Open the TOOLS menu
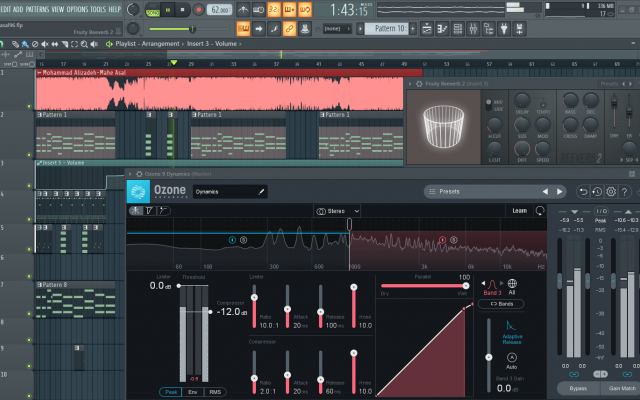Screen dimensions: 640x400 point(98,9)
